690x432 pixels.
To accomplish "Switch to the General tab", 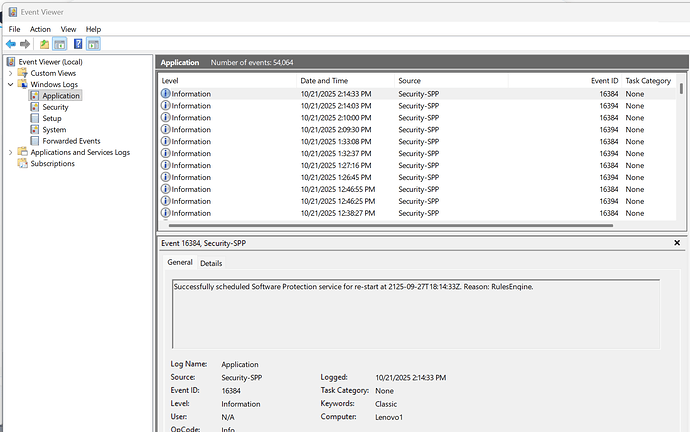I will tap(180, 262).
